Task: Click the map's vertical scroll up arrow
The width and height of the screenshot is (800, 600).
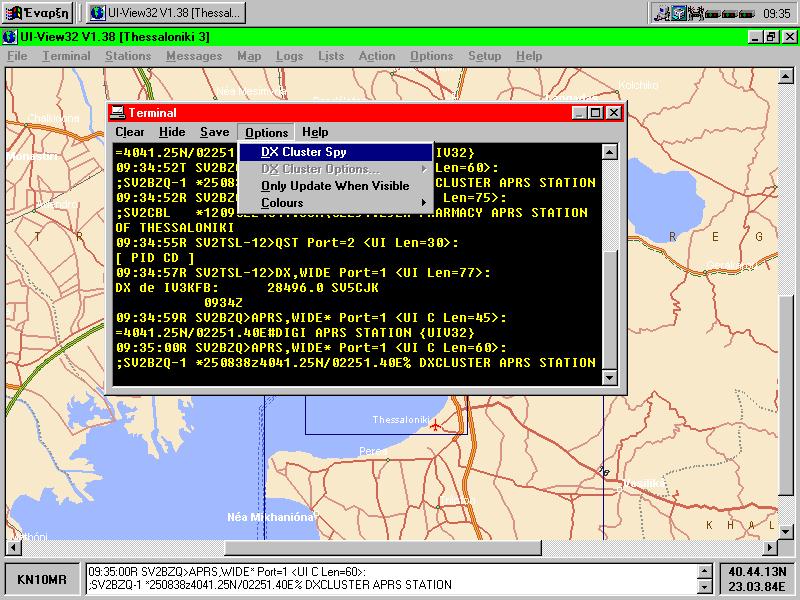Action: click(786, 77)
